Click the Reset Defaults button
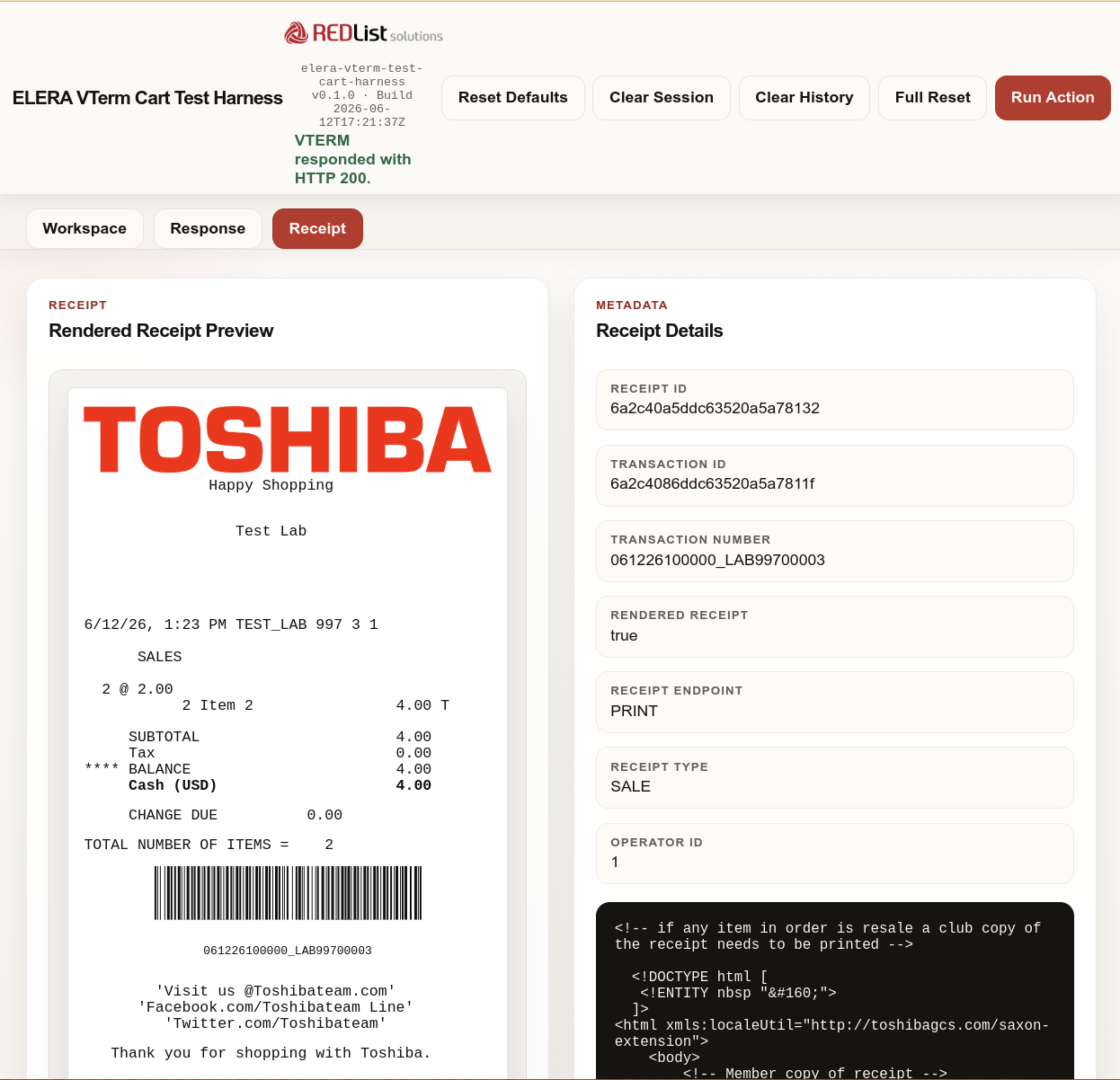The height and width of the screenshot is (1080, 1120). coord(513,98)
